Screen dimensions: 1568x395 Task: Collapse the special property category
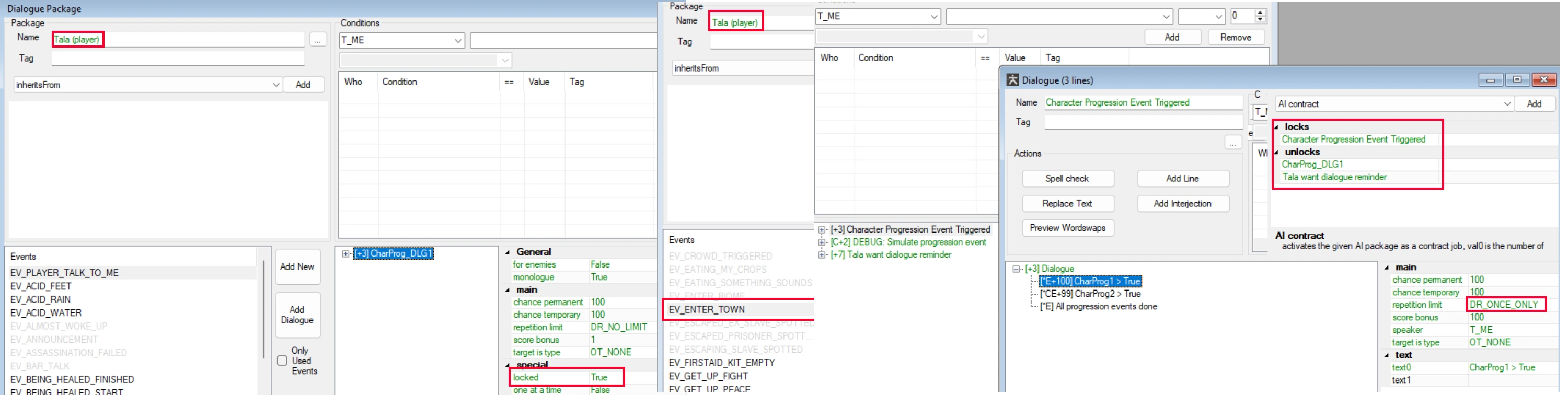point(508,365)
